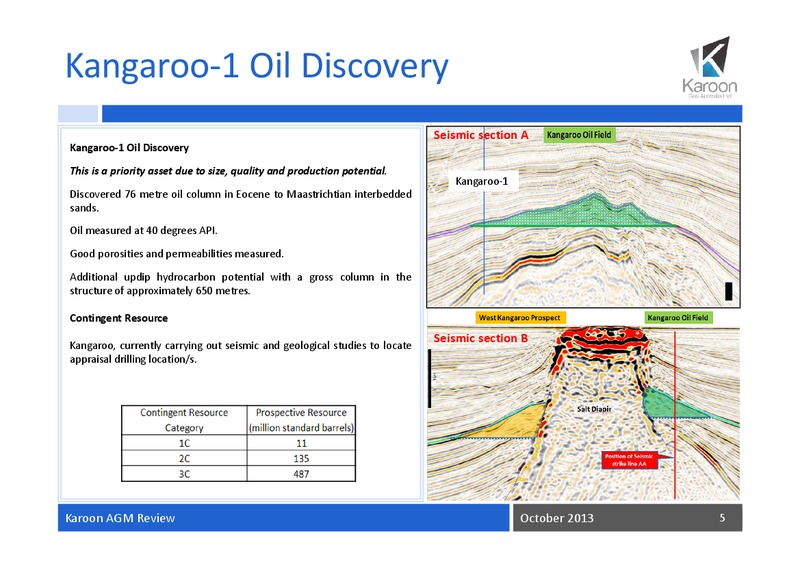Click the 'Prospective Resource' table header
Viewport: 800px width, 566px height.
(301, 420)
